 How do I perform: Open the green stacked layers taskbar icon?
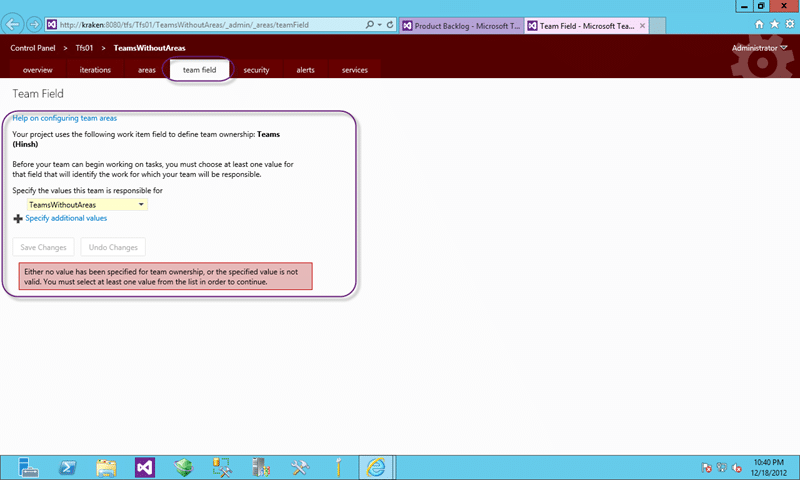[184, 467]
